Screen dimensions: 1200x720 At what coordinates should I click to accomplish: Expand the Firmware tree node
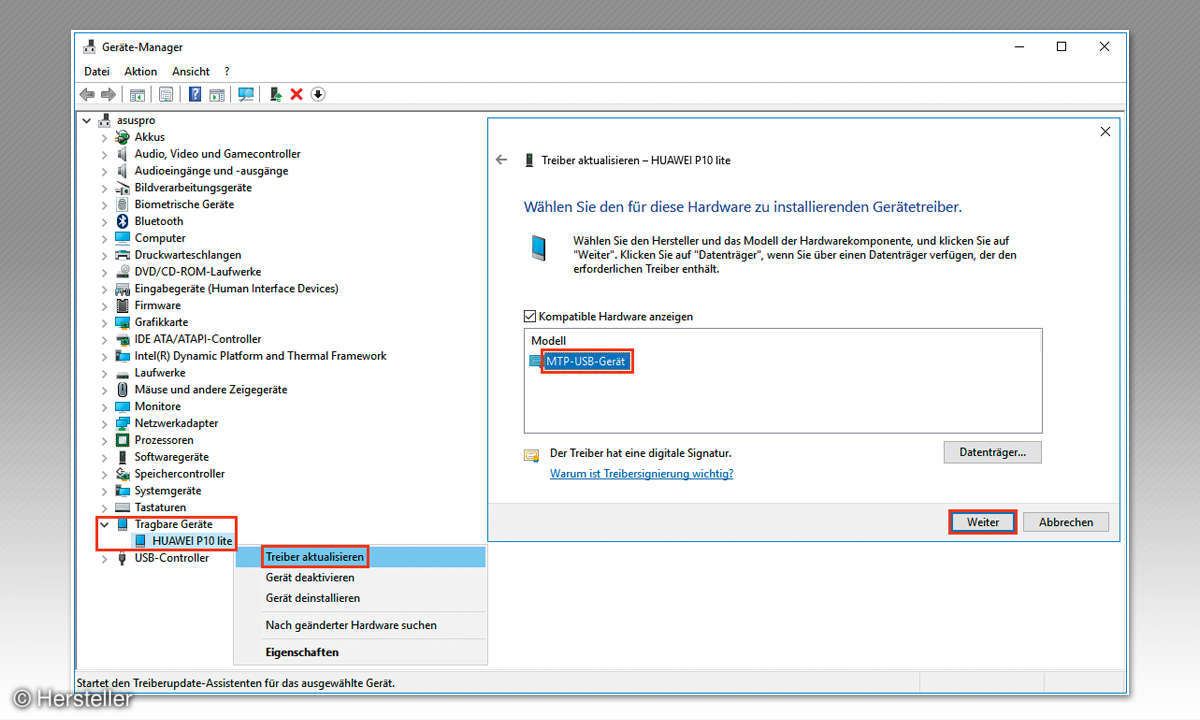104,305
